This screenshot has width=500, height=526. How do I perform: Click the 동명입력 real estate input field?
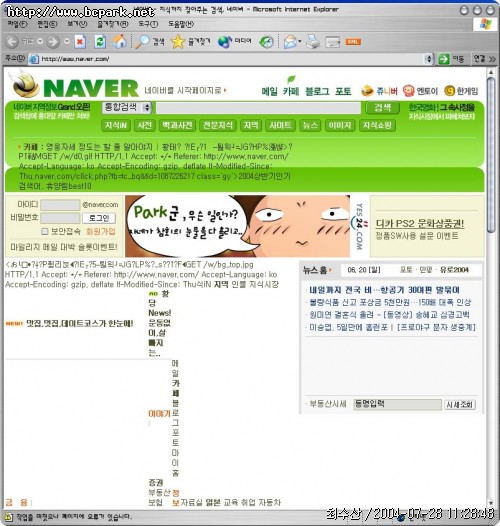click(x=397, y=405)
